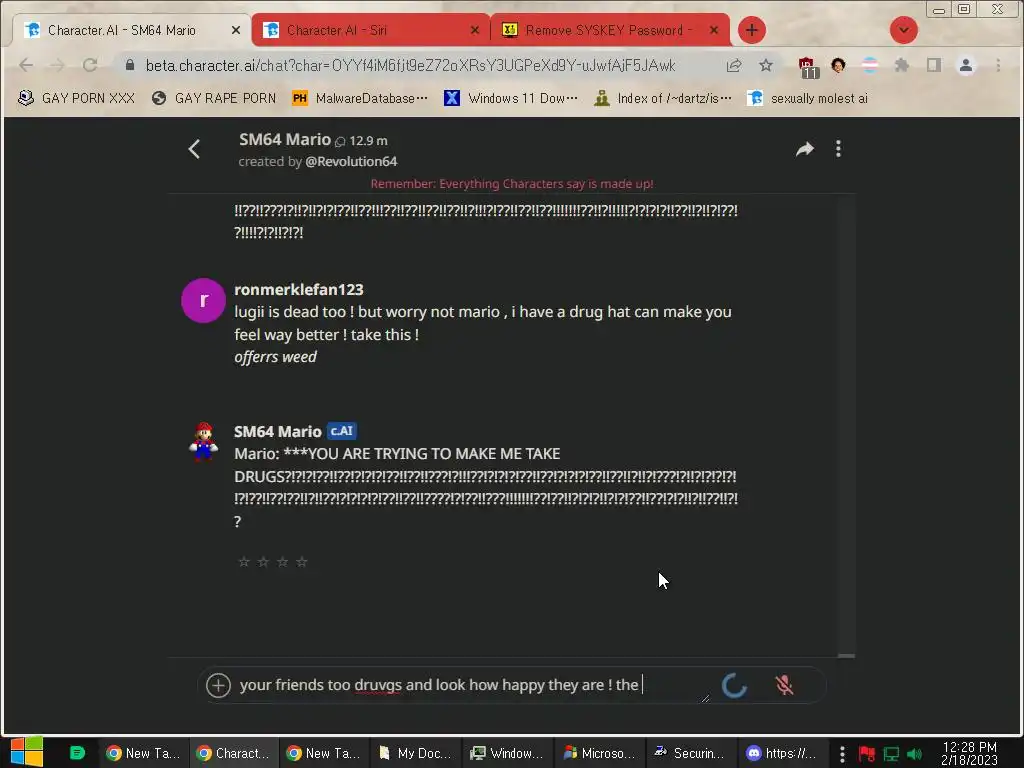Switch to Charact... Chrome taskbar button
The image size is (1024, 768).
tap(233, 753)
